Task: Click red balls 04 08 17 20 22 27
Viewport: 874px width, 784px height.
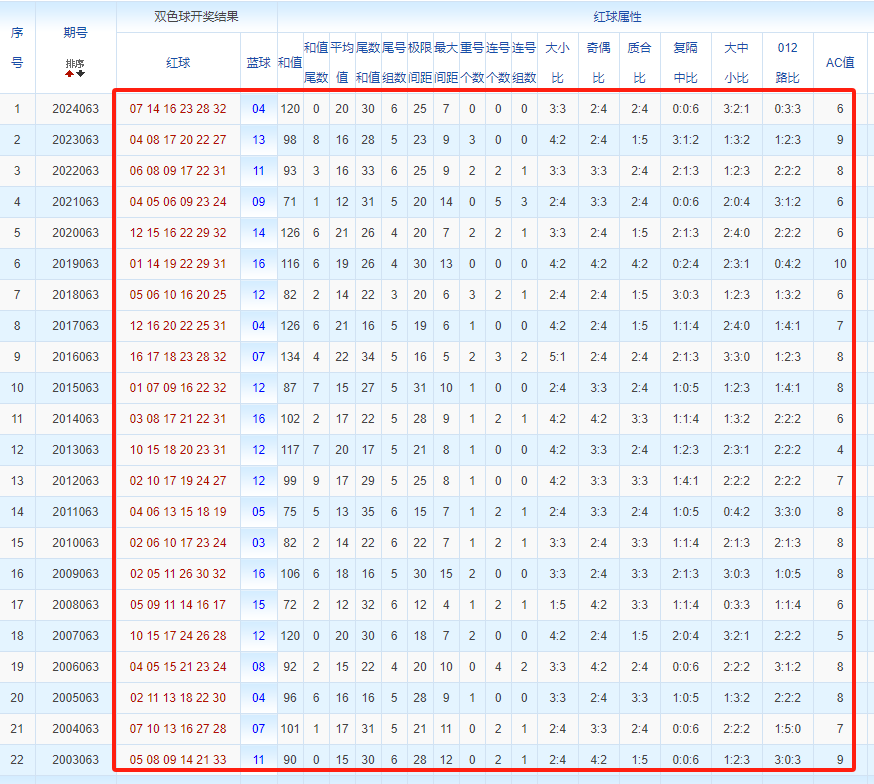Action: pos(178,140)
